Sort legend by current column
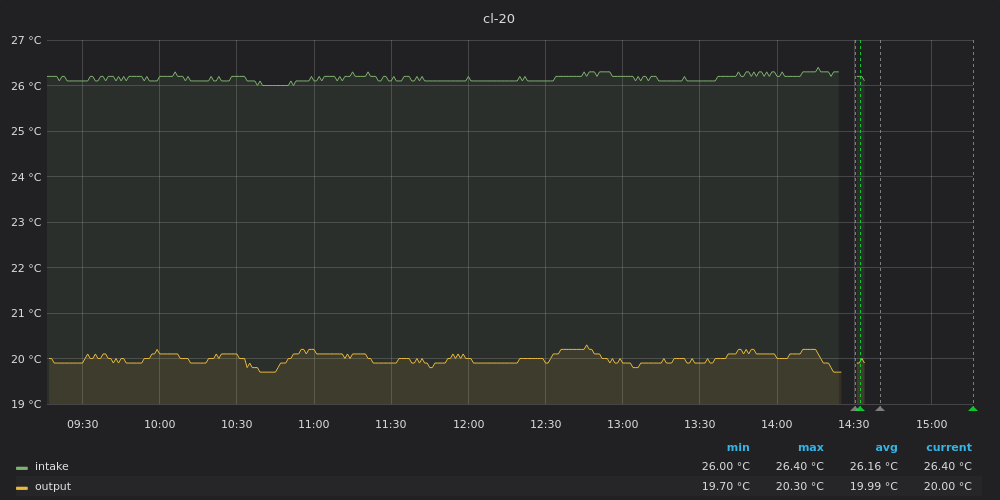1000x500 pixels. (948, 448)
